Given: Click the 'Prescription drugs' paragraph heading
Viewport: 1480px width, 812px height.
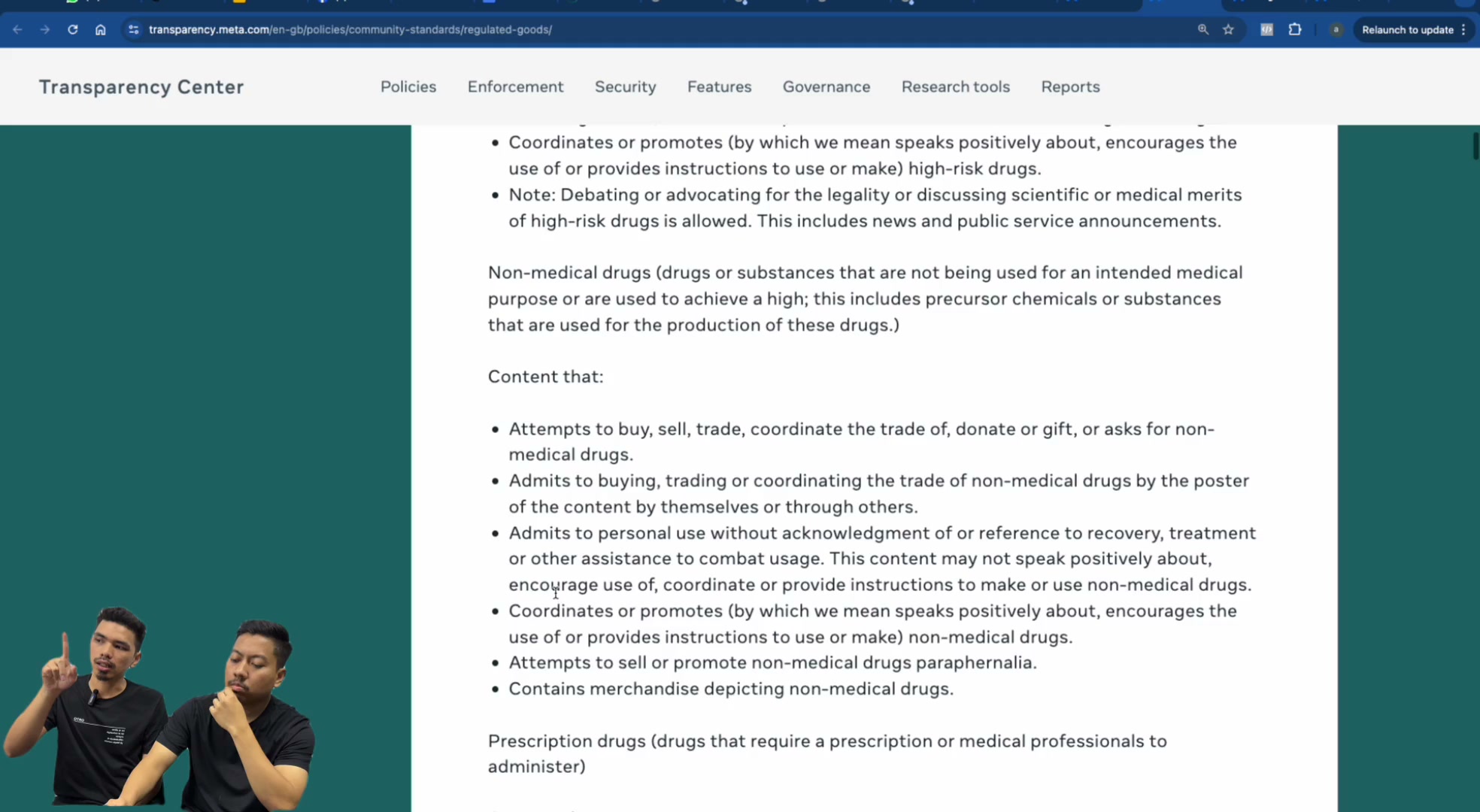Looking at the screenshot, I should pyautogui.click(x=827, y=753).
